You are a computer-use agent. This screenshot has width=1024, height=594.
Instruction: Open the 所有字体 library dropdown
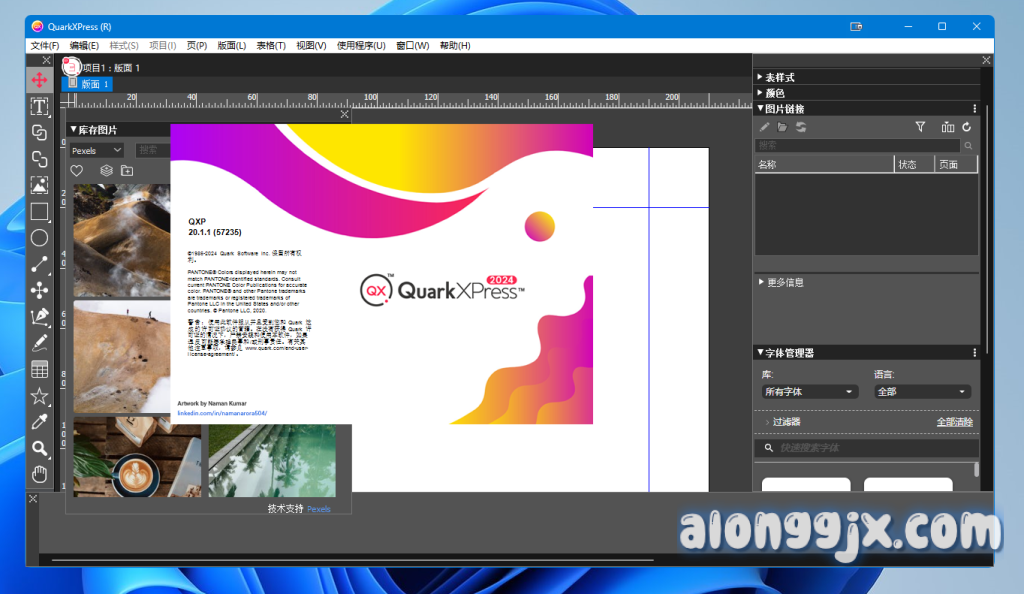tap(809, 392)
